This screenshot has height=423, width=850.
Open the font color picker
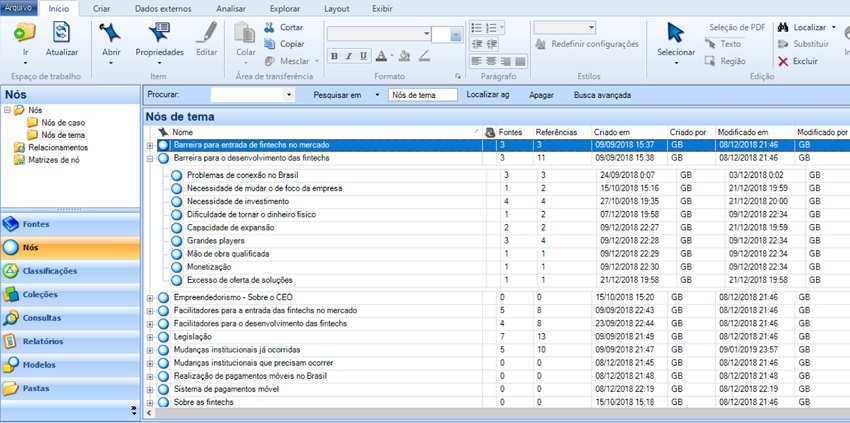[x=384, y=56]
